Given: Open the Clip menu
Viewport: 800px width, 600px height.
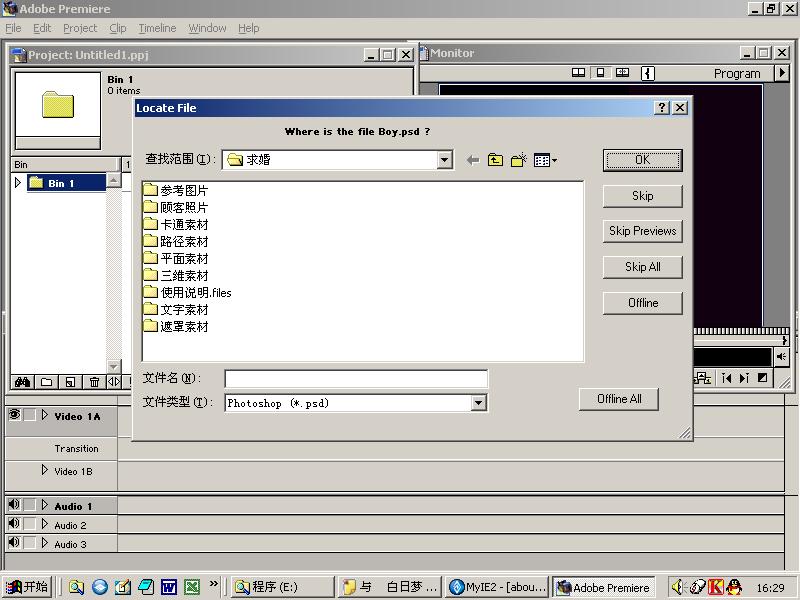Looking at the screenshot, I should tap(118, 28).
